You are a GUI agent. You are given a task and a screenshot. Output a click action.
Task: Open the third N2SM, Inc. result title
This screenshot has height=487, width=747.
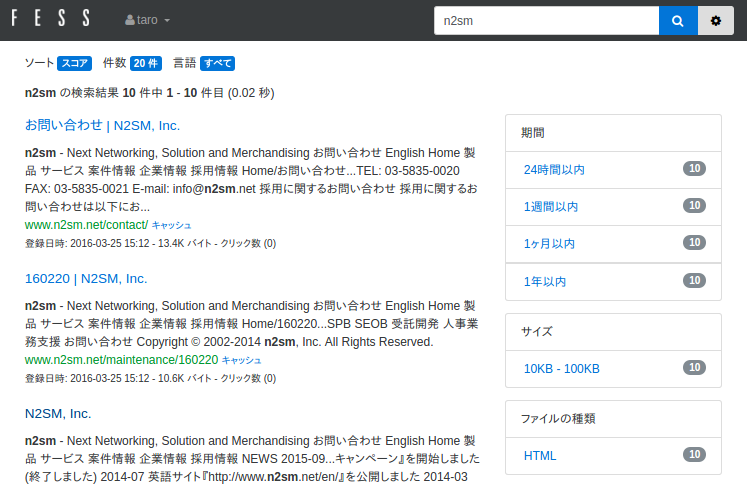[x=58, y=413]
